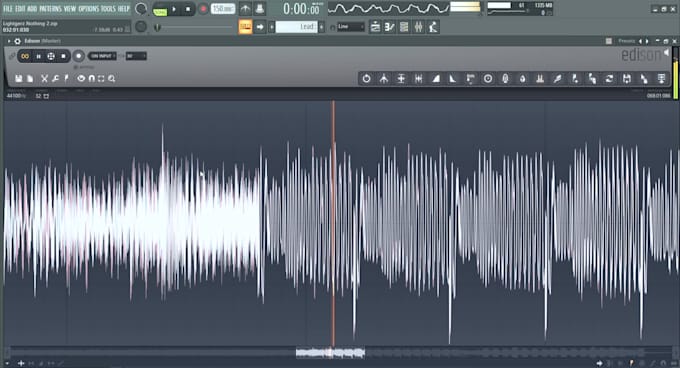680x368 pixels.
Task: Click Edison snap magnet icon
Action: pos(92,78)
